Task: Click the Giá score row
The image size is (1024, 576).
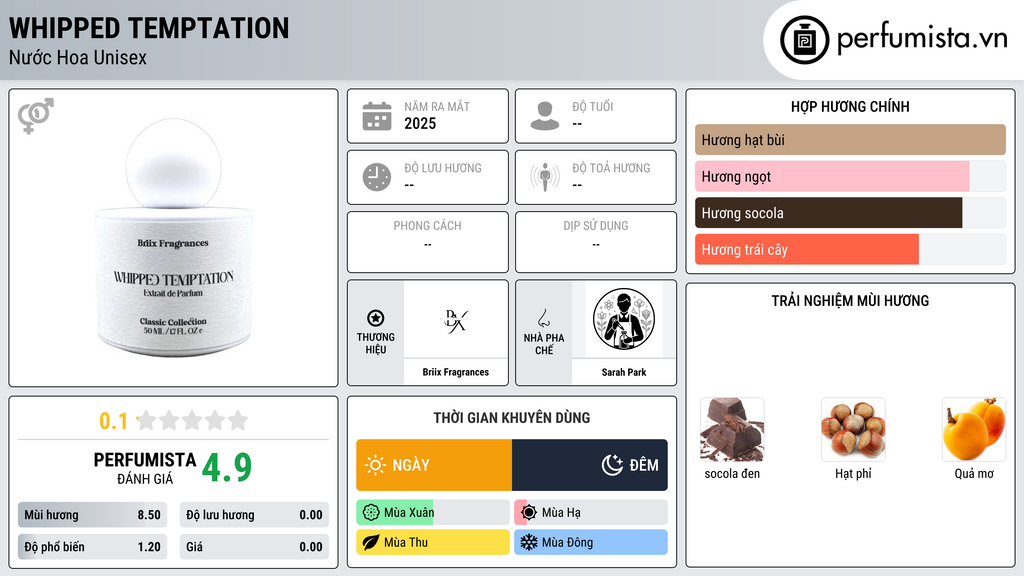Action: coord(254,547)
